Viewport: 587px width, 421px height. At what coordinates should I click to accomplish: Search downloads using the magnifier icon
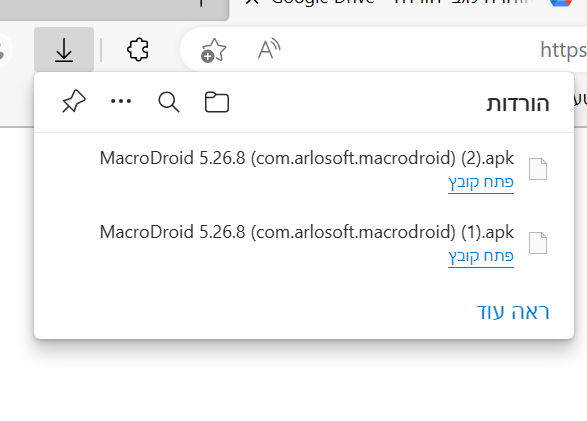tap(169, 102)
